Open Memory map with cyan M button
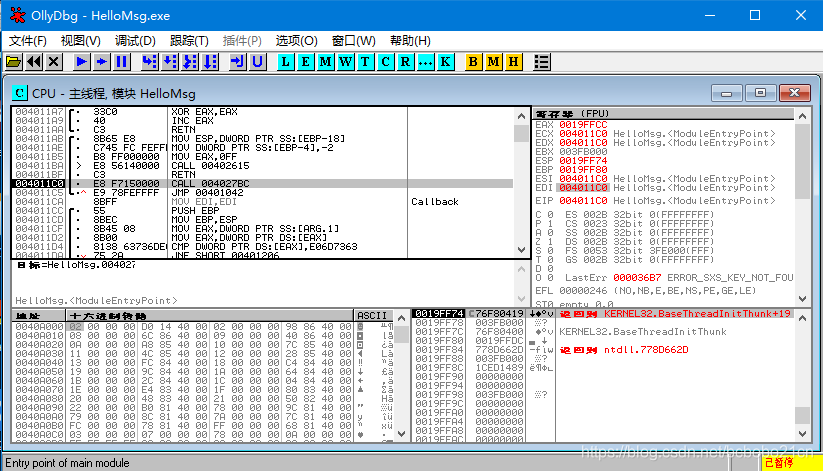Image resolution: width=823 pixels, height=471 pixels. 325,62
